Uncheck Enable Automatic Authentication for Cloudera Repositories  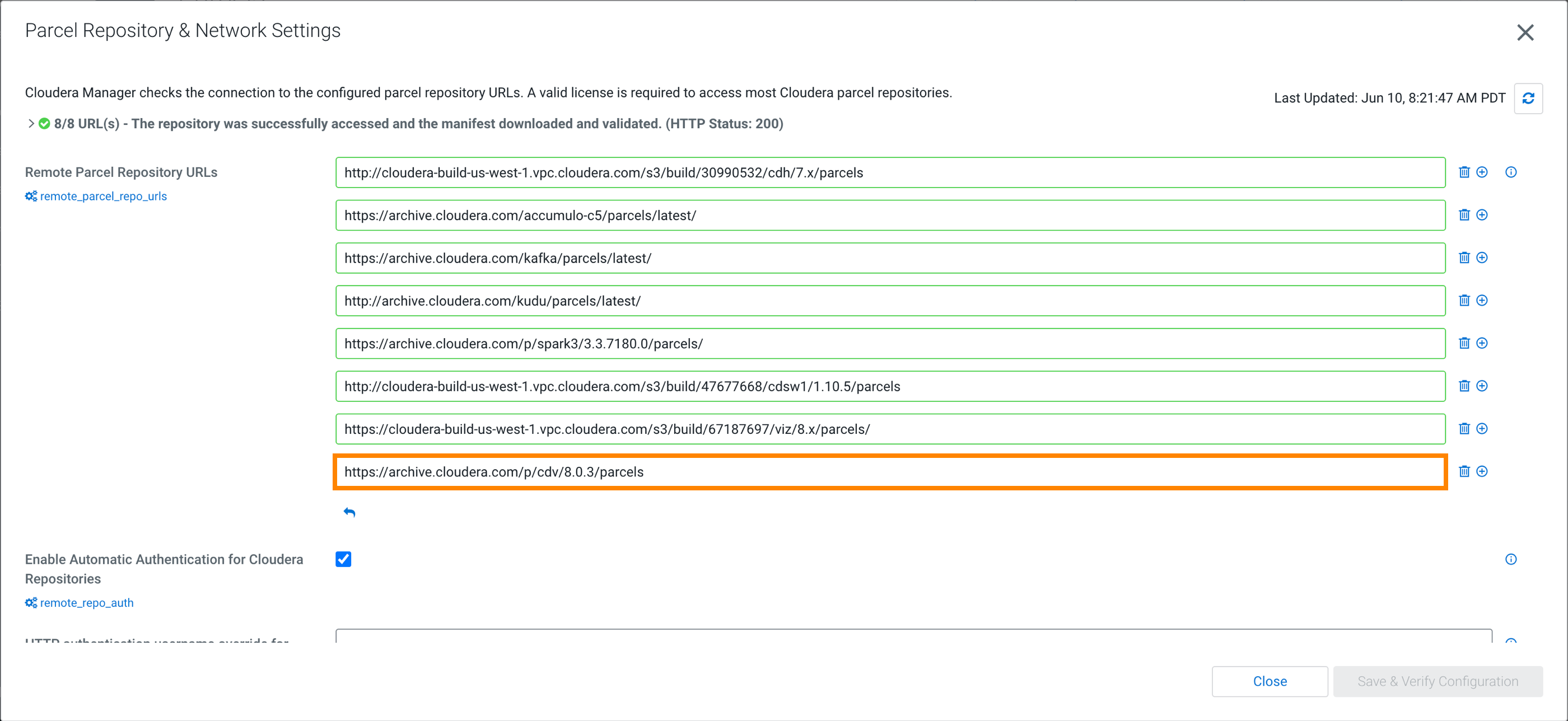tap(343, 559)
